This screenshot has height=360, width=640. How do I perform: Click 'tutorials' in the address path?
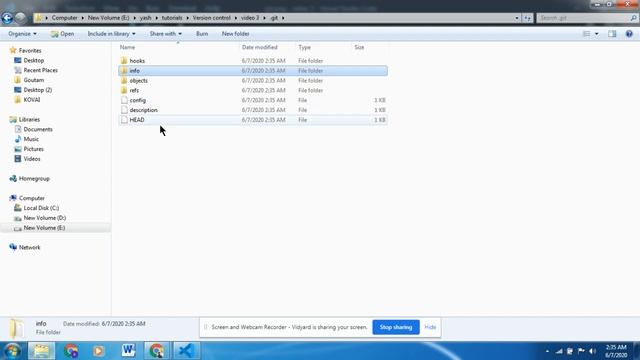coord(172,18)
